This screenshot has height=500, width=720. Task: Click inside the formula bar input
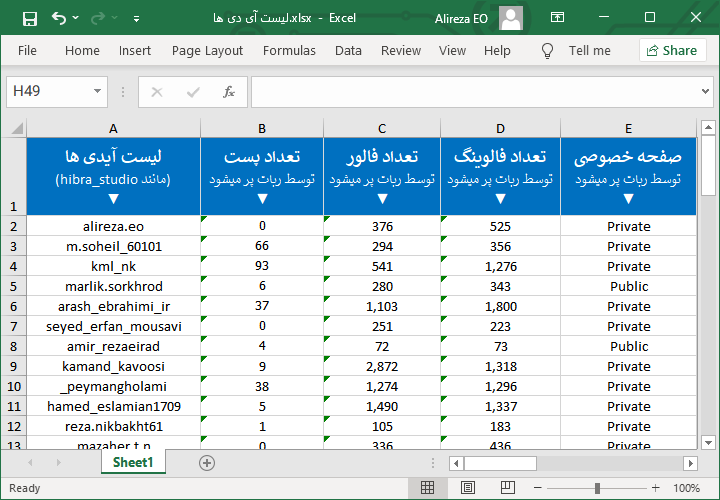coord(475,91)
